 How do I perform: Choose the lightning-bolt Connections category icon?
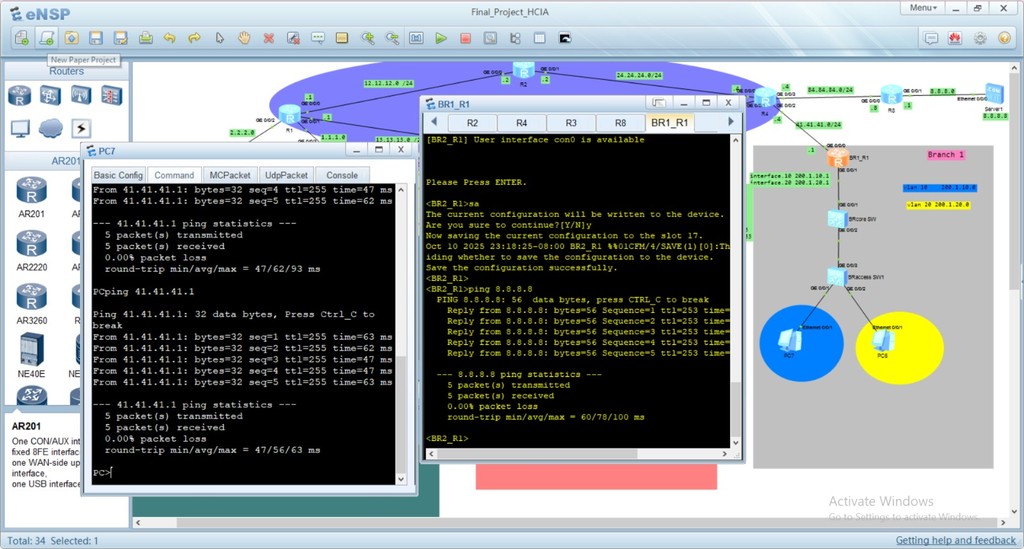pyautogui.click(x=80, y=128)
